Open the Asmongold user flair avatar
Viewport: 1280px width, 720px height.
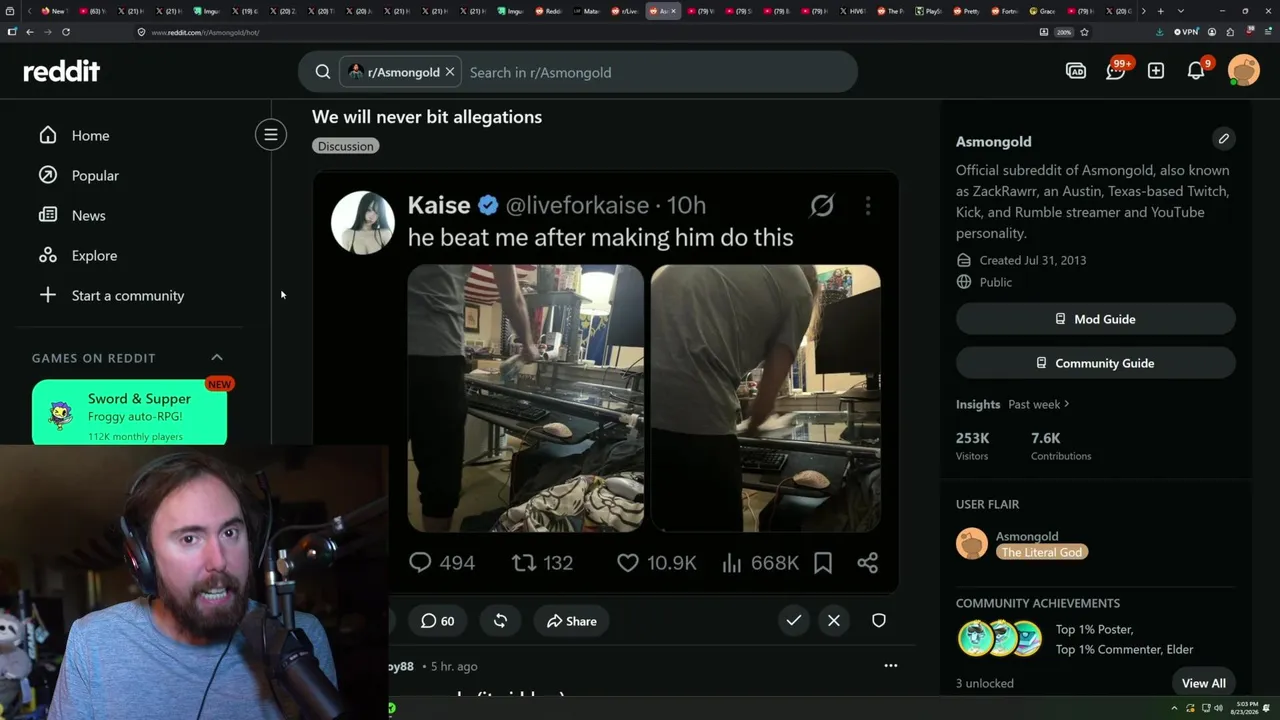972,544
